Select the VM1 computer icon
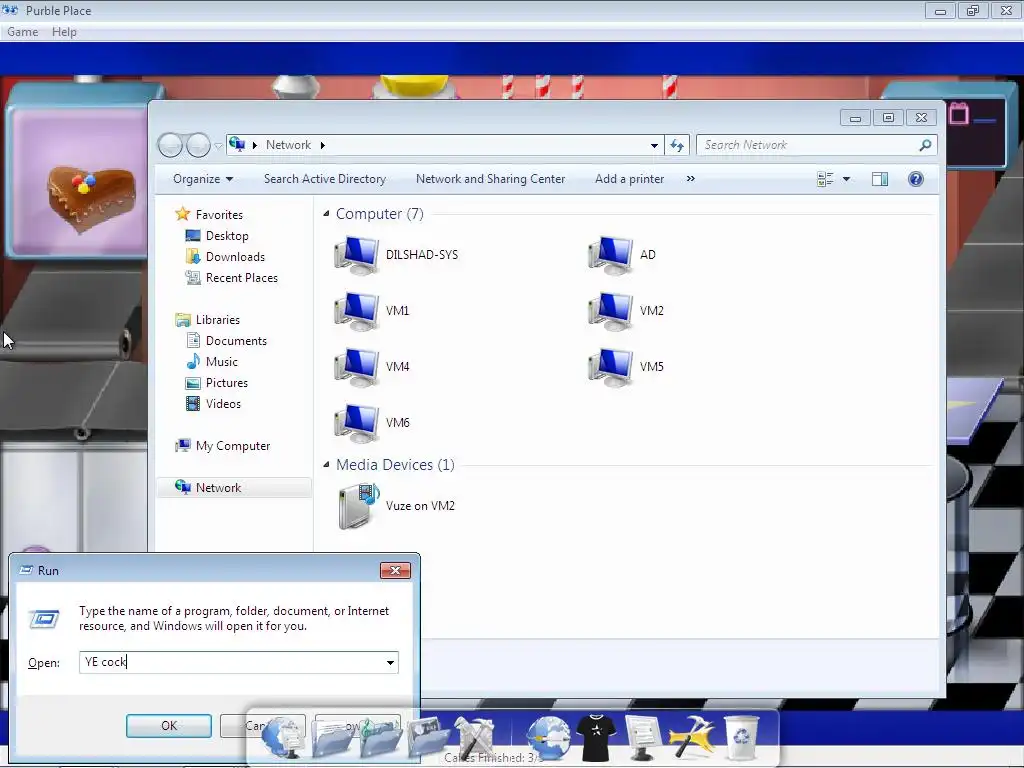This screenshot has width=1024, height=768. click(x=357, y=311)
